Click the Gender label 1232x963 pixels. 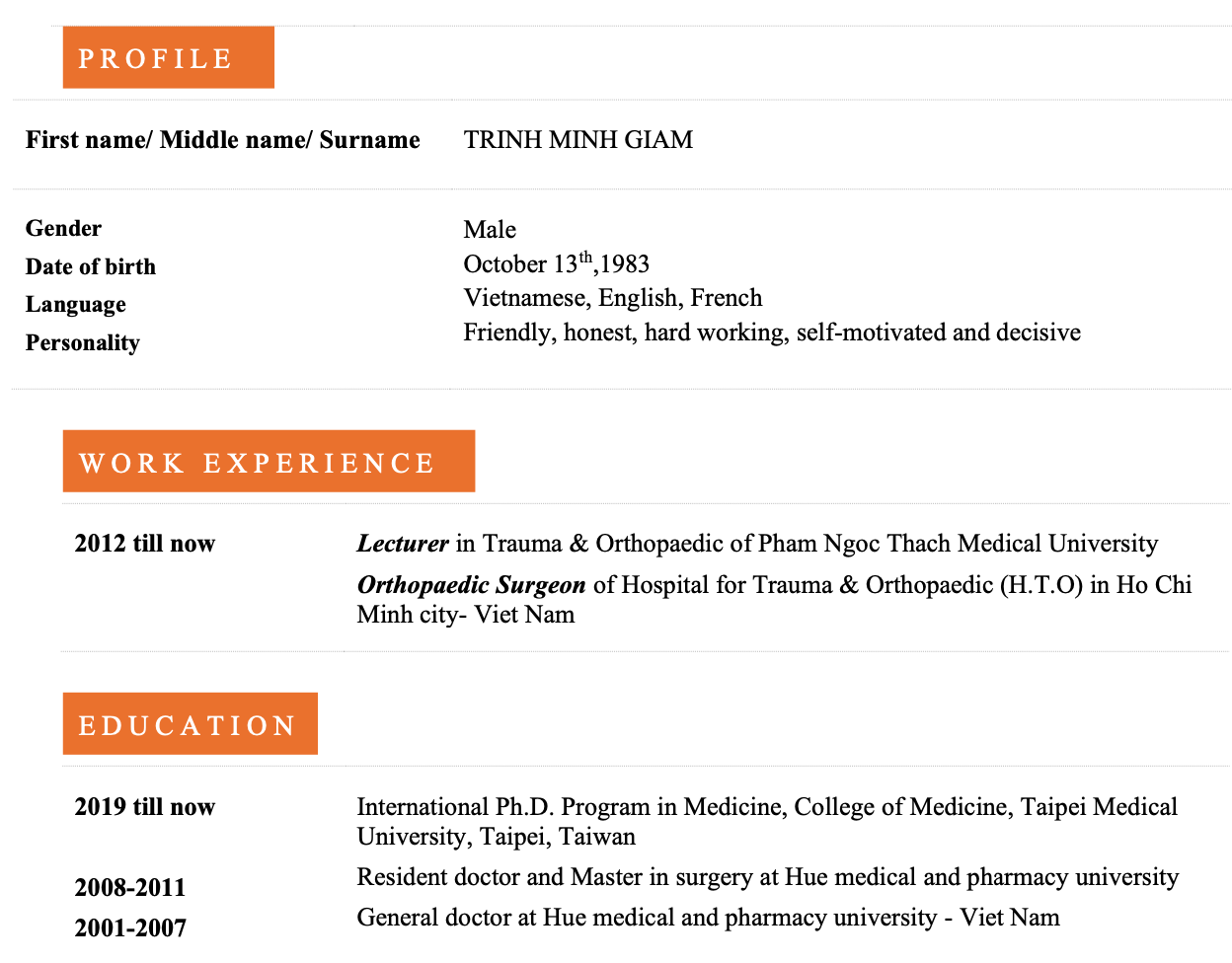(x=63, y=228)
